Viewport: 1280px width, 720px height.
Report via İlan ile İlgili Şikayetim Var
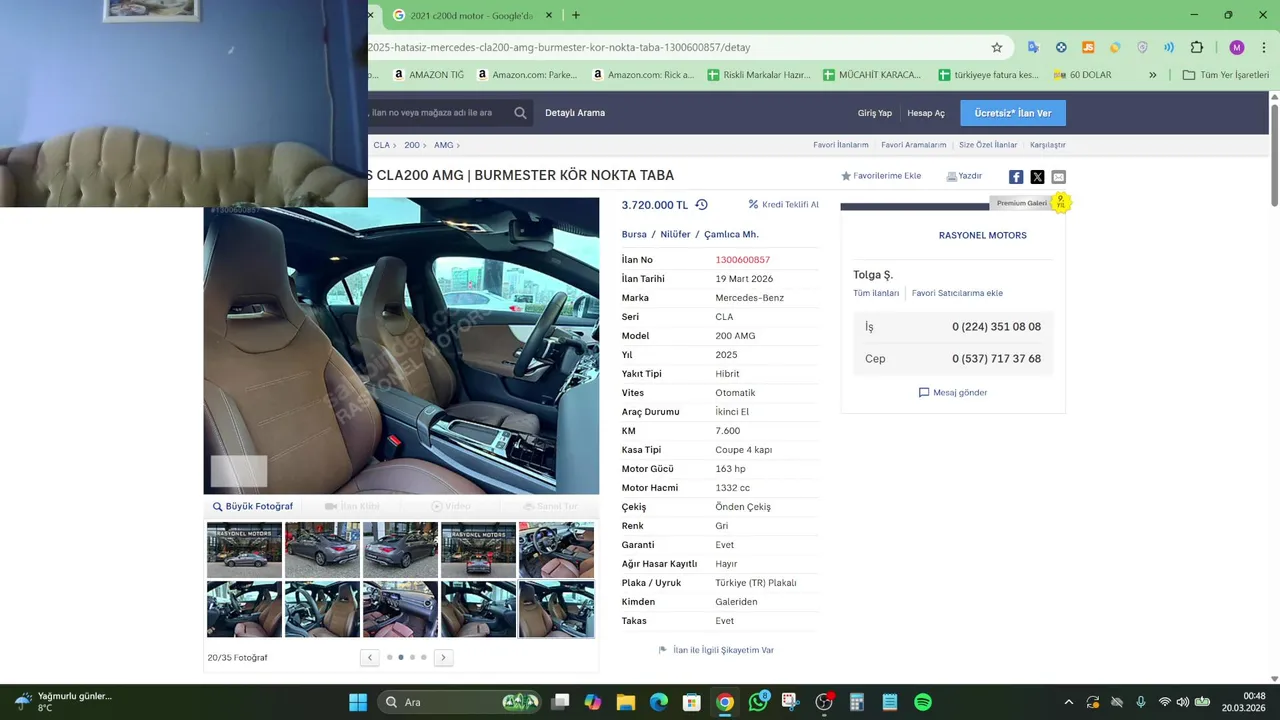(716, 650)
